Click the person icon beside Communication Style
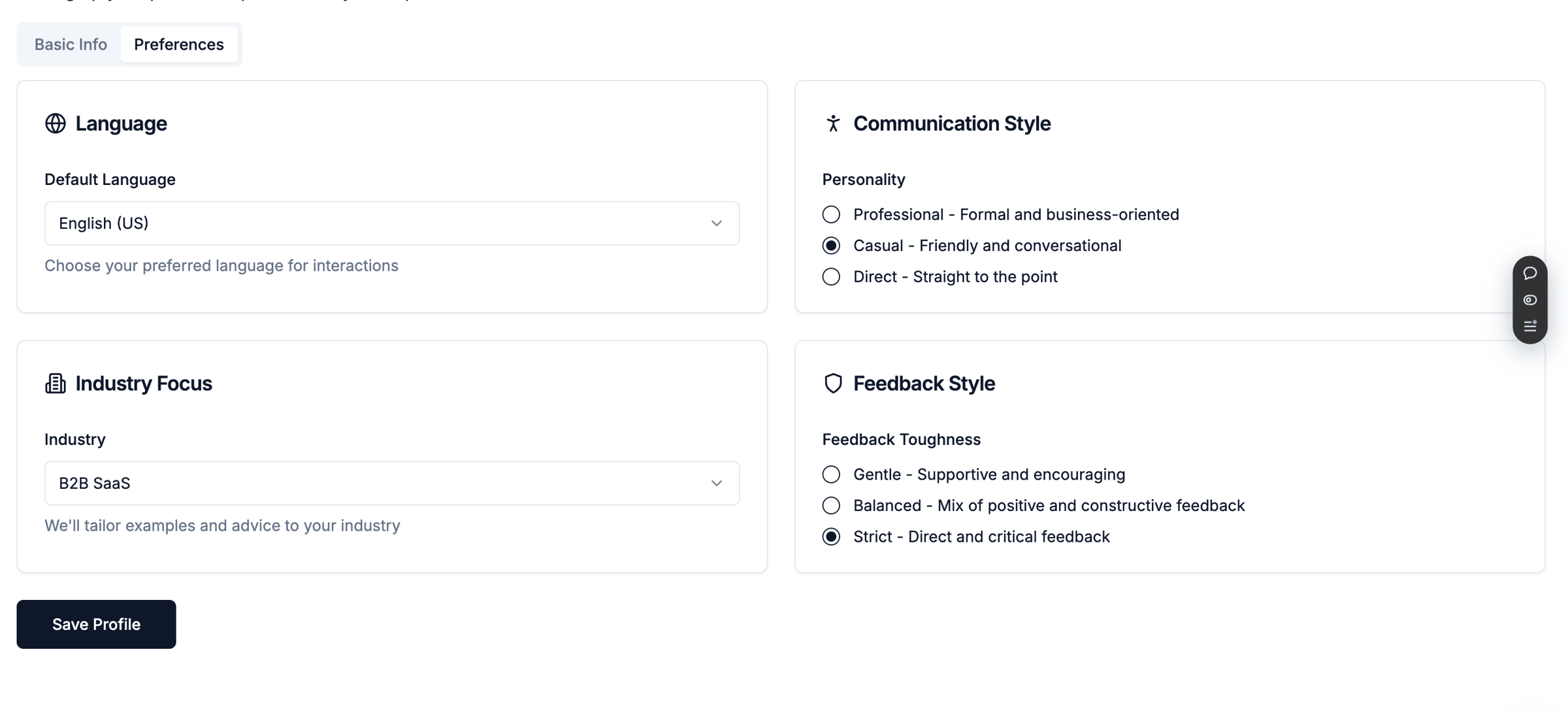Image resolution: width=1568 pixels, height=711 pixels. tap(833, 124)
